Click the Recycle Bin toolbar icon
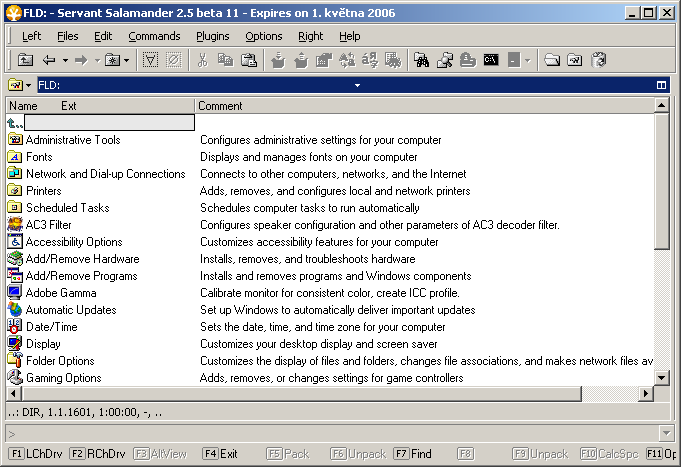 (x=598, y=60)
